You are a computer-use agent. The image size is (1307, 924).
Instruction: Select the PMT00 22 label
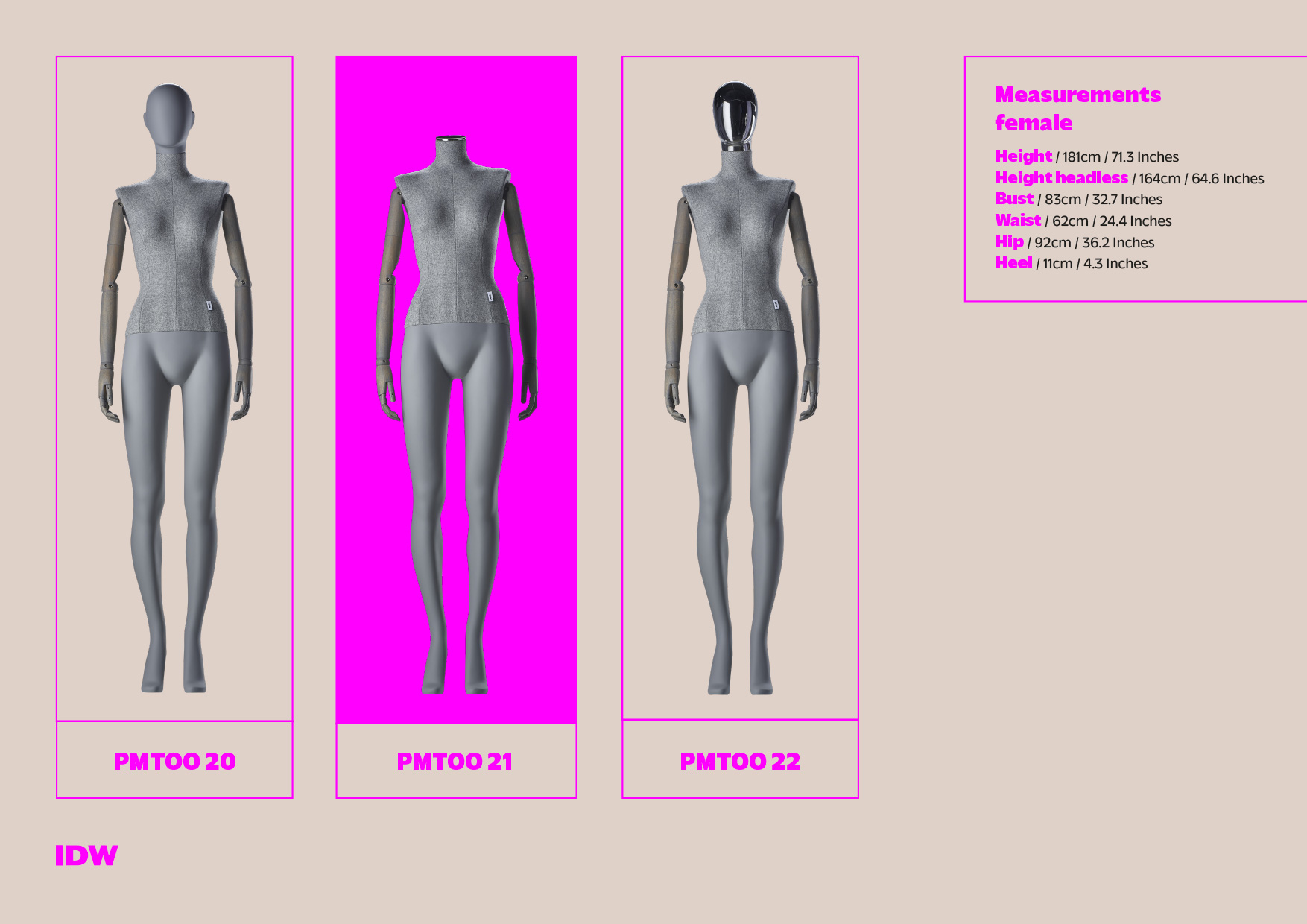tap(740, 761)
